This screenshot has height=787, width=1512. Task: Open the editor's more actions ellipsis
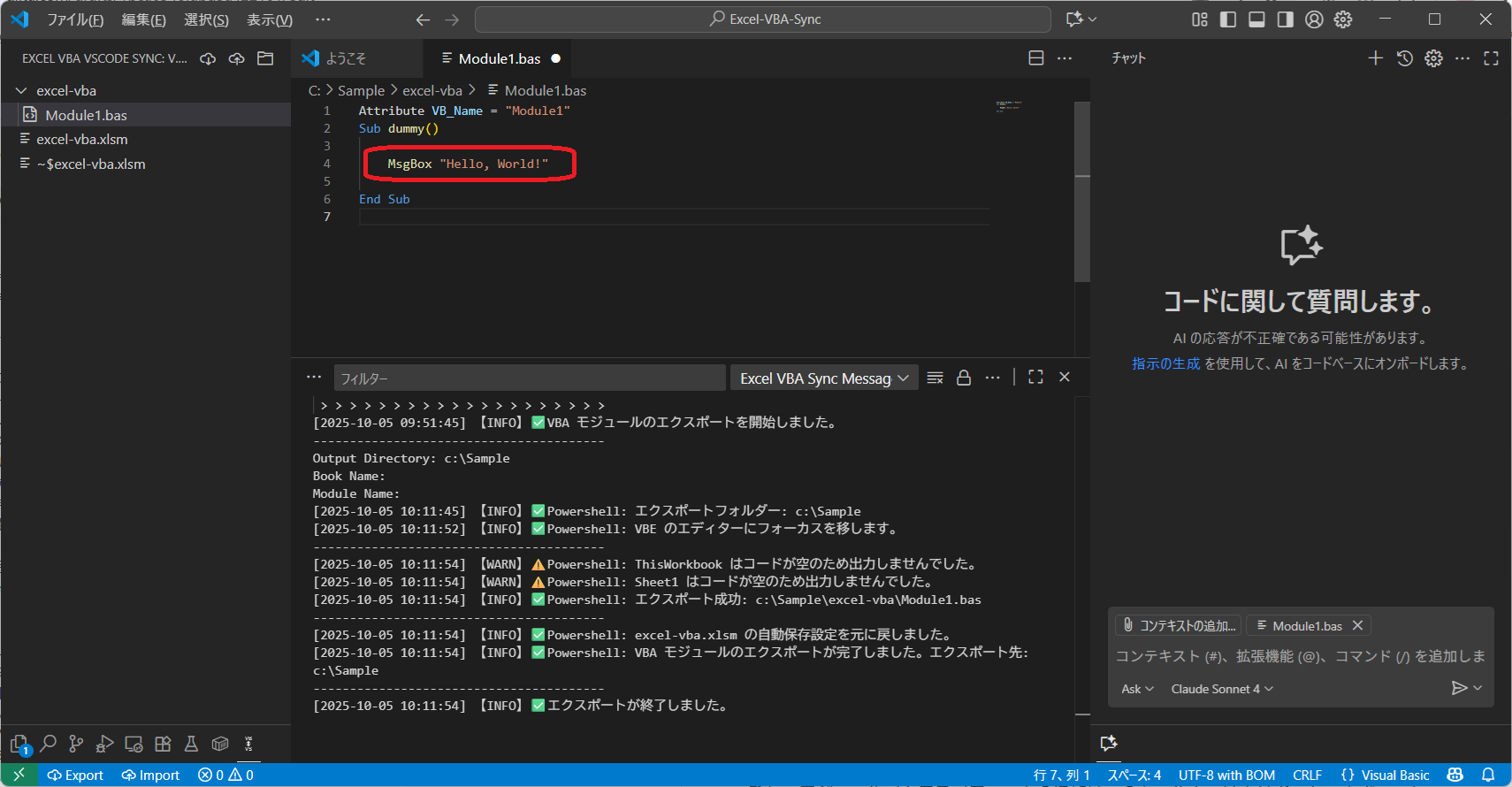coord(1065,58)
